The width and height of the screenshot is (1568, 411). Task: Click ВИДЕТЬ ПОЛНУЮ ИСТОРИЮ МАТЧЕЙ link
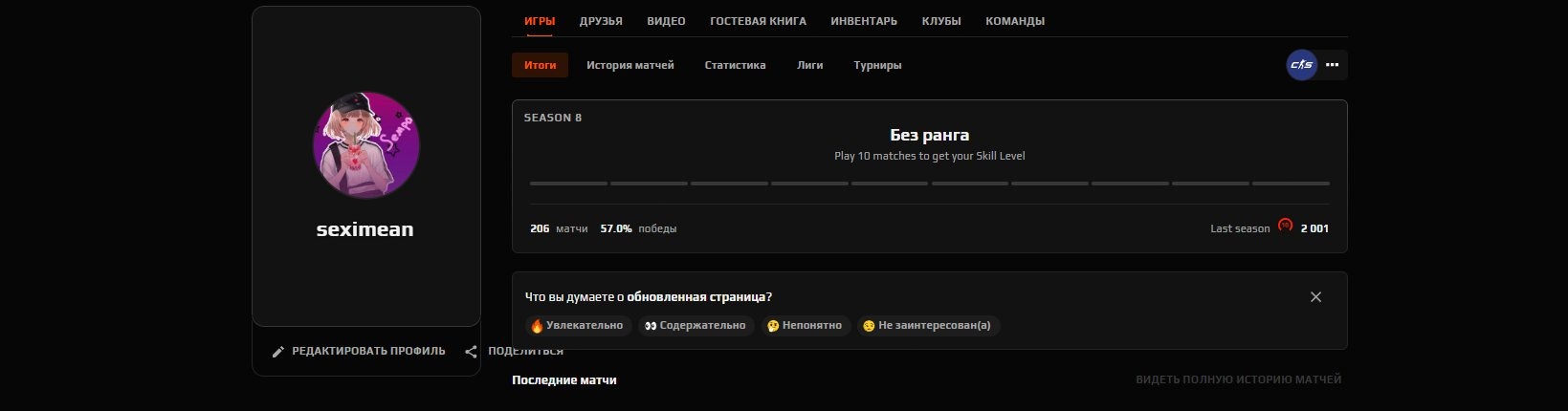1239,379
